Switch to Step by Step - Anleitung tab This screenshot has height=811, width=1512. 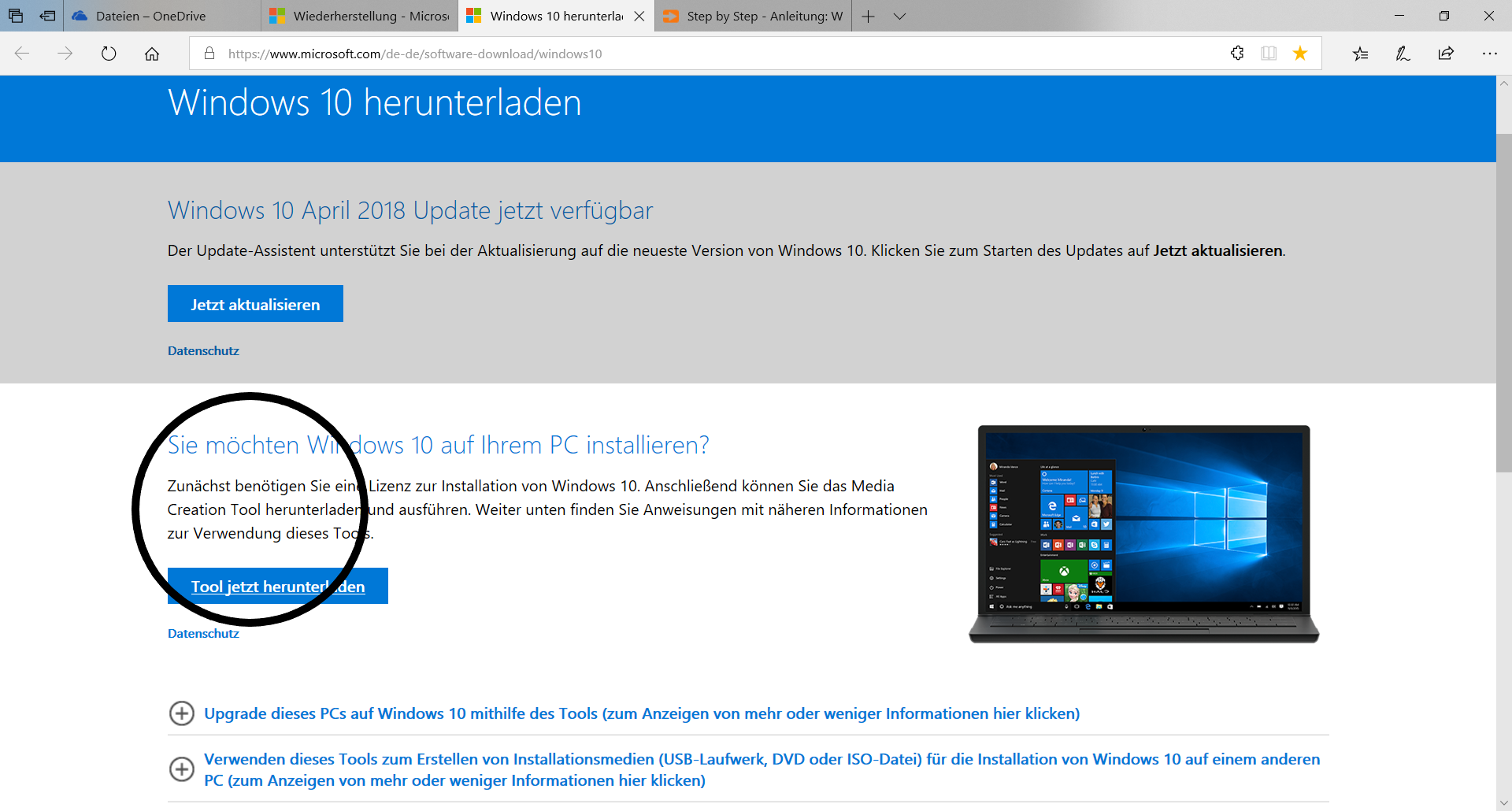[754, 16]
